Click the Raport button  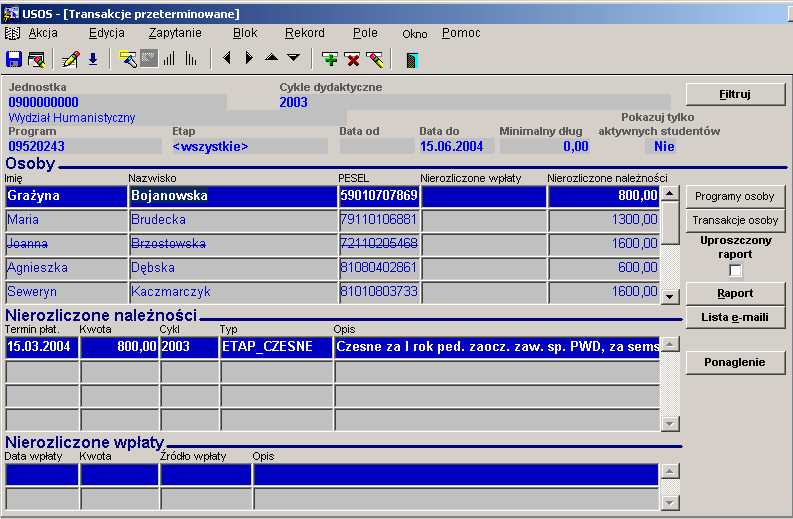point(735,293)
